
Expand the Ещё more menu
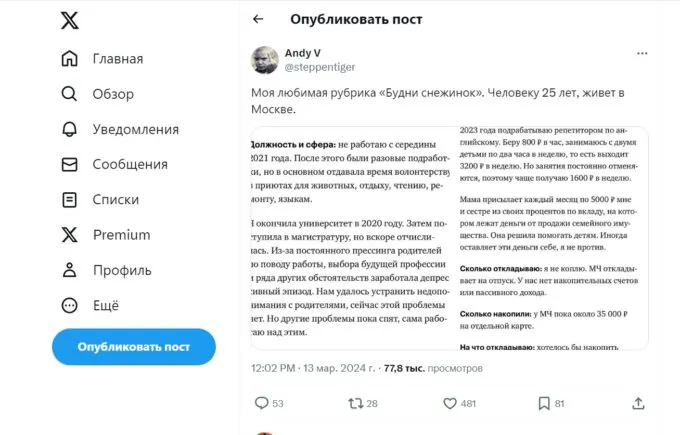(69, 305)
